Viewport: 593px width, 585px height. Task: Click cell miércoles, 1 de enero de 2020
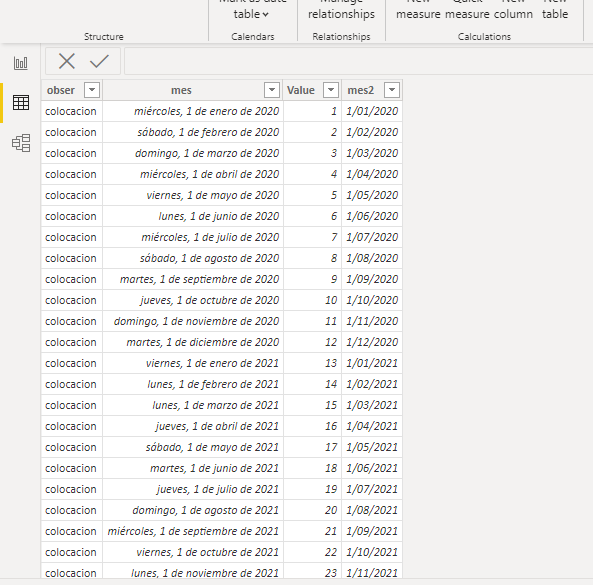pyautogui.click(x=193, y=111)
